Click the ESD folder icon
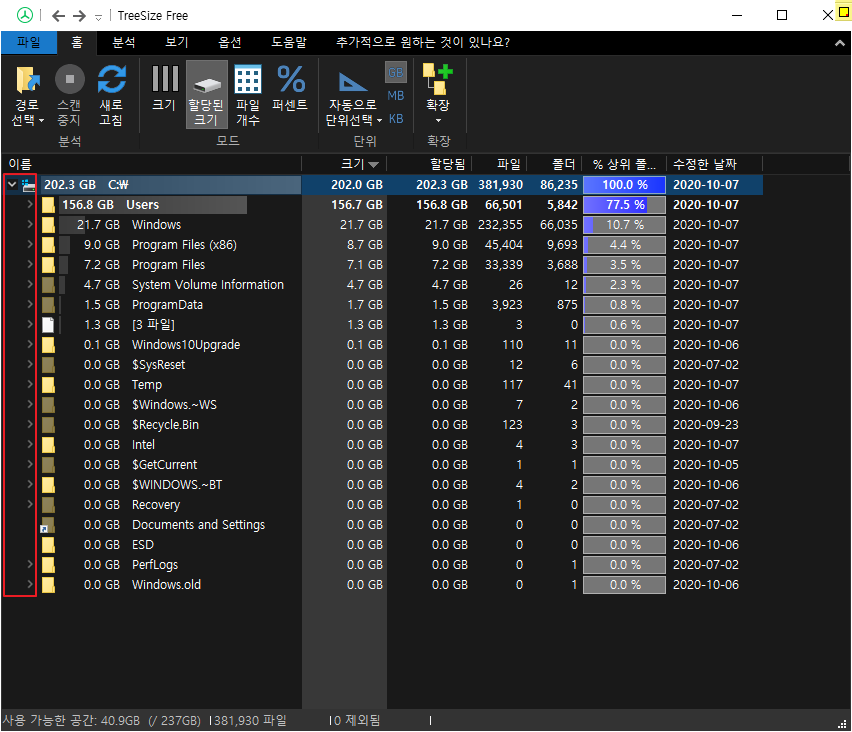The image size is (852, 732). 49,545
